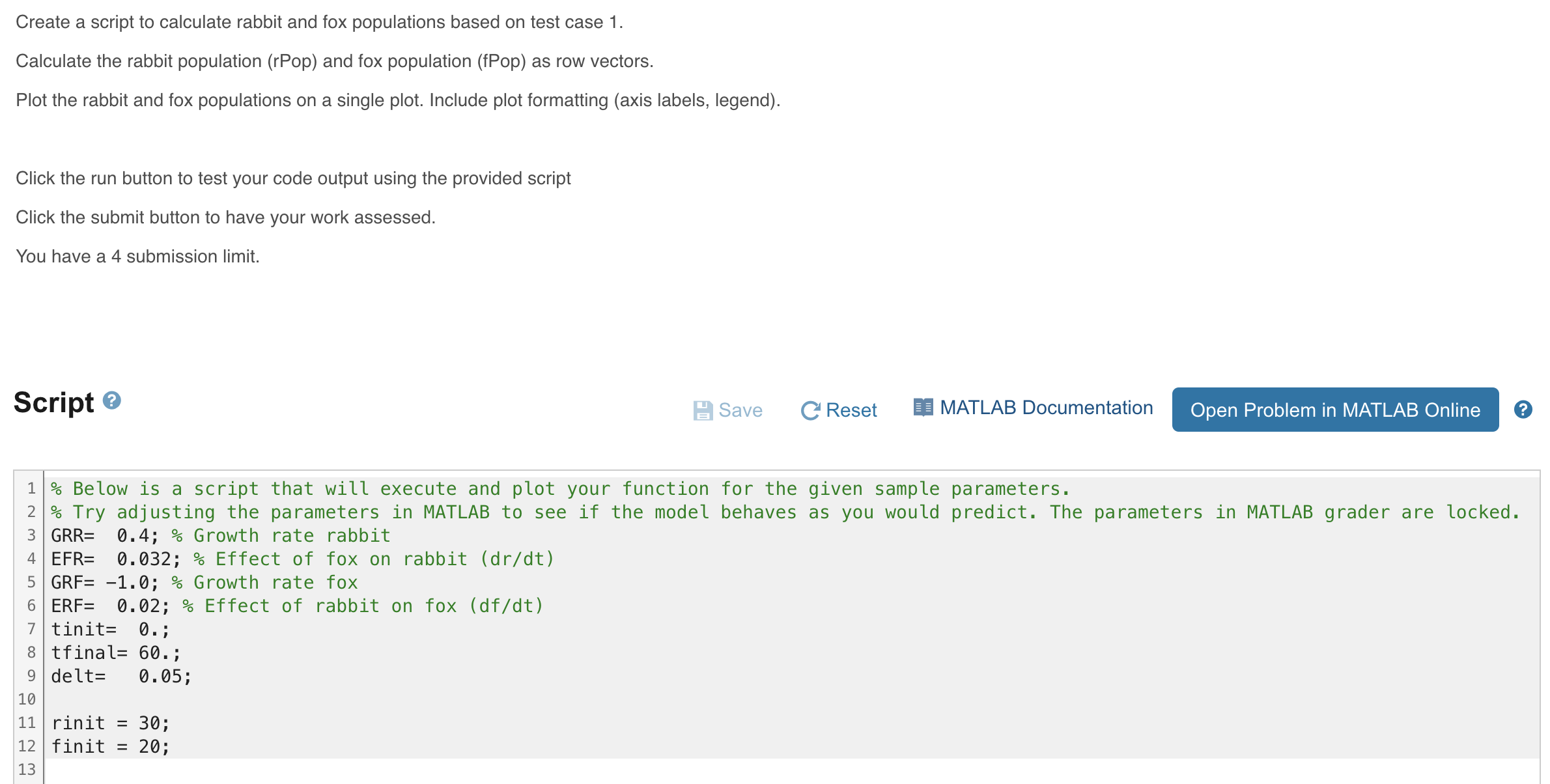Click the help icon beside Script heading
This screenshot has width=1550, height=784.
[112, 400]
